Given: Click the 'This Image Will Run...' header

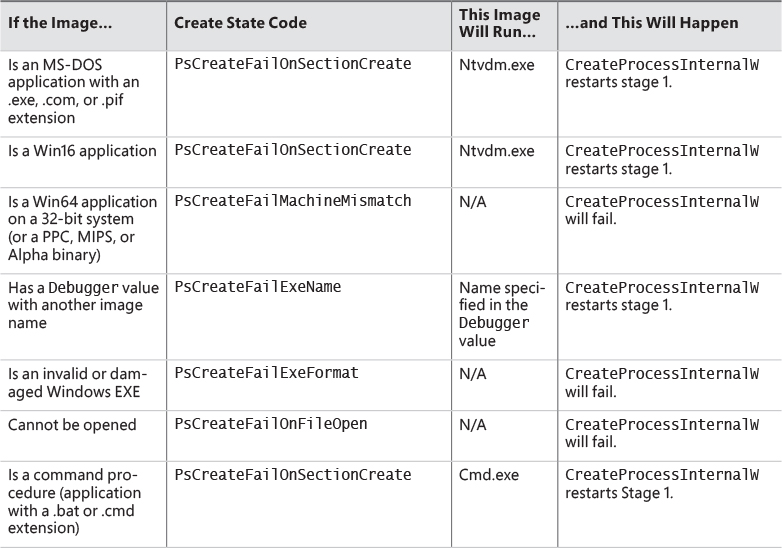Looking at the screenshot, I should (x=498, y=23).
